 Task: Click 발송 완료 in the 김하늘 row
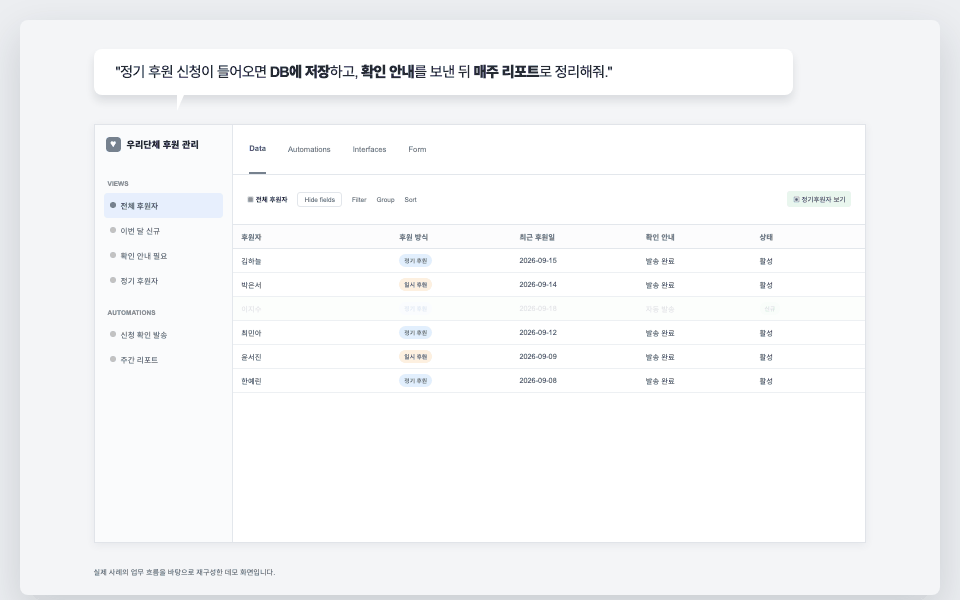point(659,261)
